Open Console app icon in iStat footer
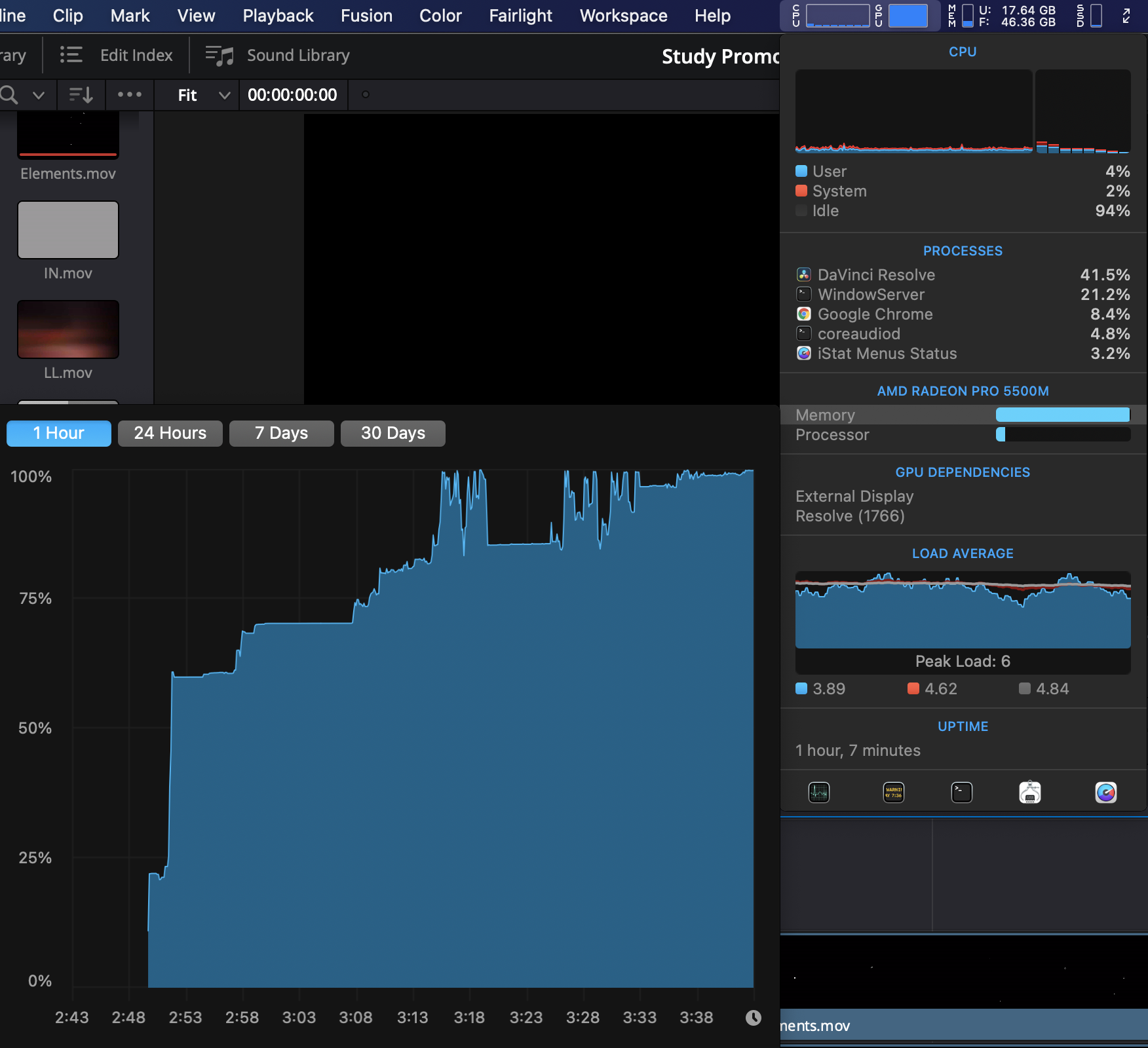Image resolution: width=1148 pixels, height=1048 pixels. [x=894, y=793]
